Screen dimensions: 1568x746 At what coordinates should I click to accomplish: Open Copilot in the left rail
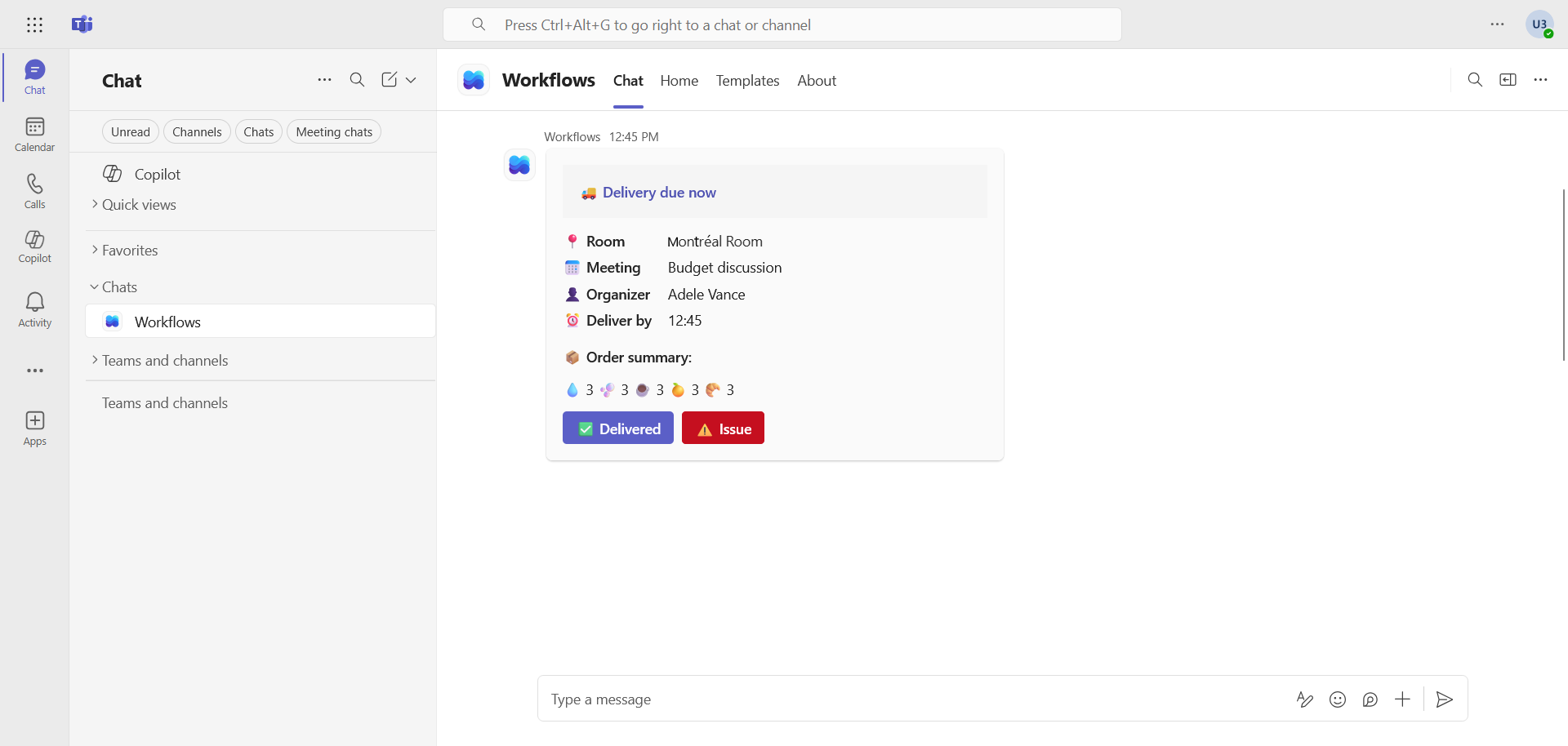tap(34, 246)
